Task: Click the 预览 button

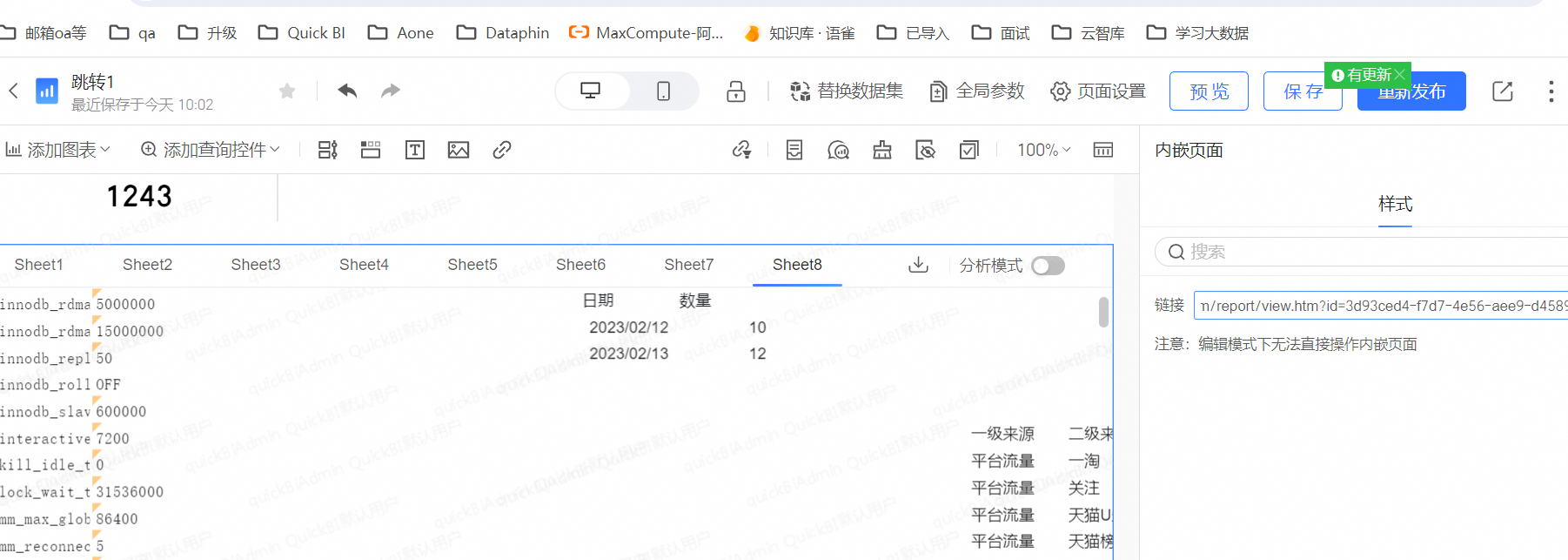Action: 1209,91
